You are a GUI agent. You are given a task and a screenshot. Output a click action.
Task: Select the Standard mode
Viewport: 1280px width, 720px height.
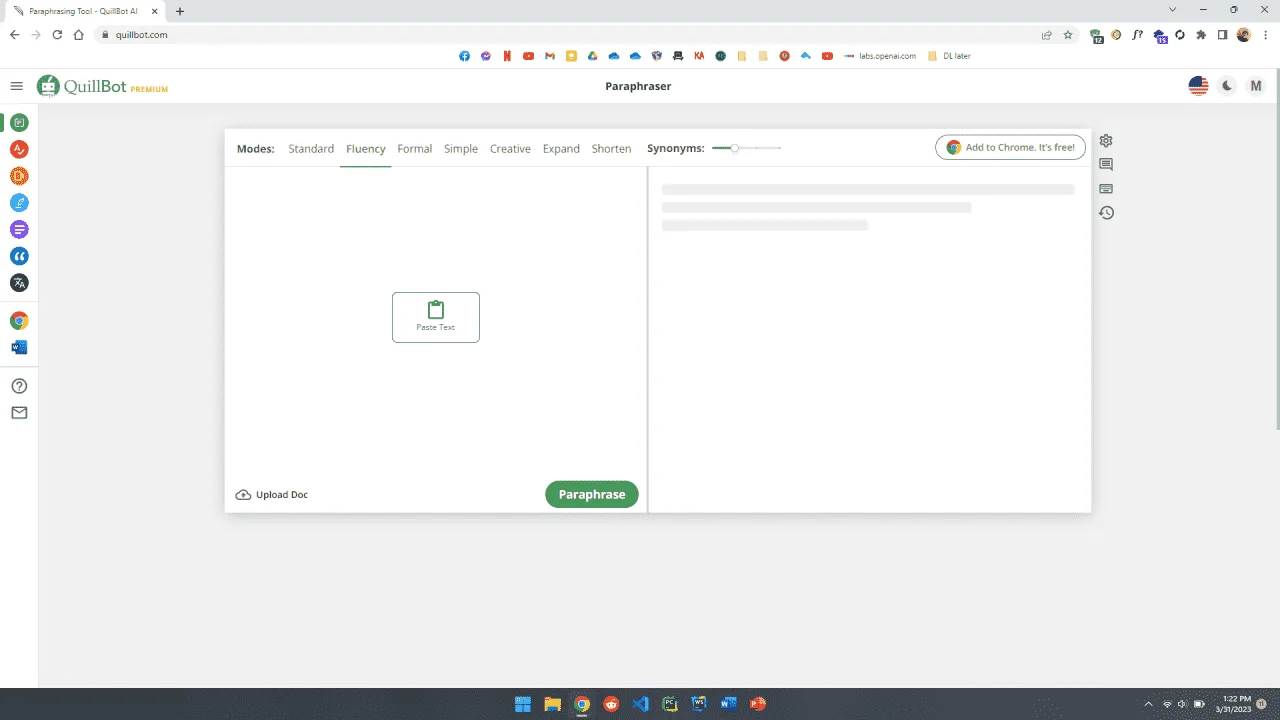click(311, 149)
